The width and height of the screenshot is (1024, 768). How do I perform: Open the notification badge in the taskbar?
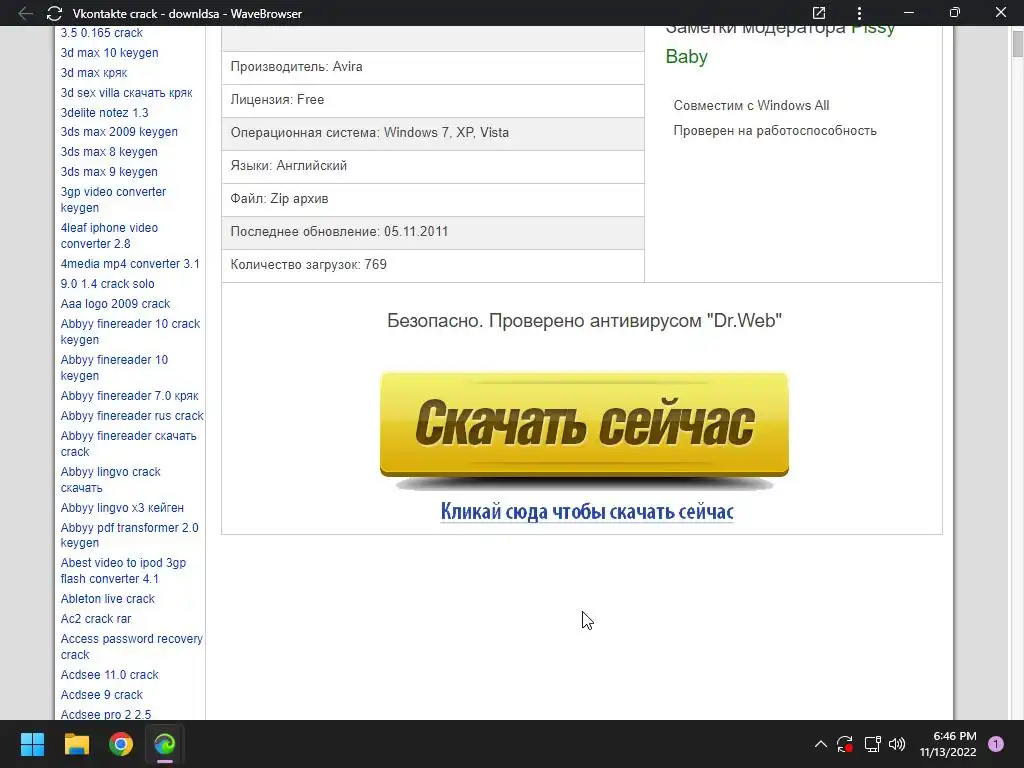coord(996,744)
